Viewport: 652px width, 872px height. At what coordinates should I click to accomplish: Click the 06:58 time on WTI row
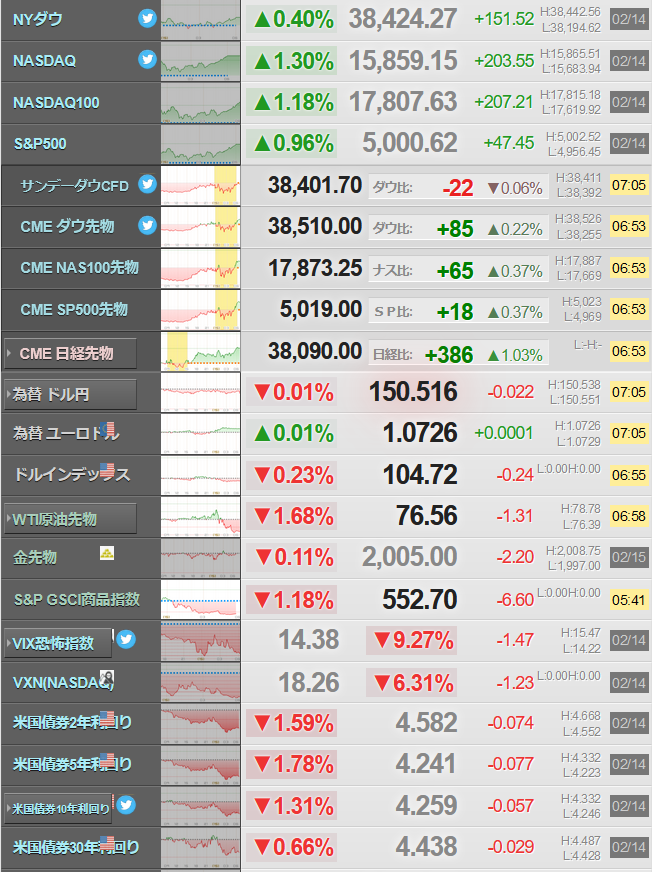(629, 517)
